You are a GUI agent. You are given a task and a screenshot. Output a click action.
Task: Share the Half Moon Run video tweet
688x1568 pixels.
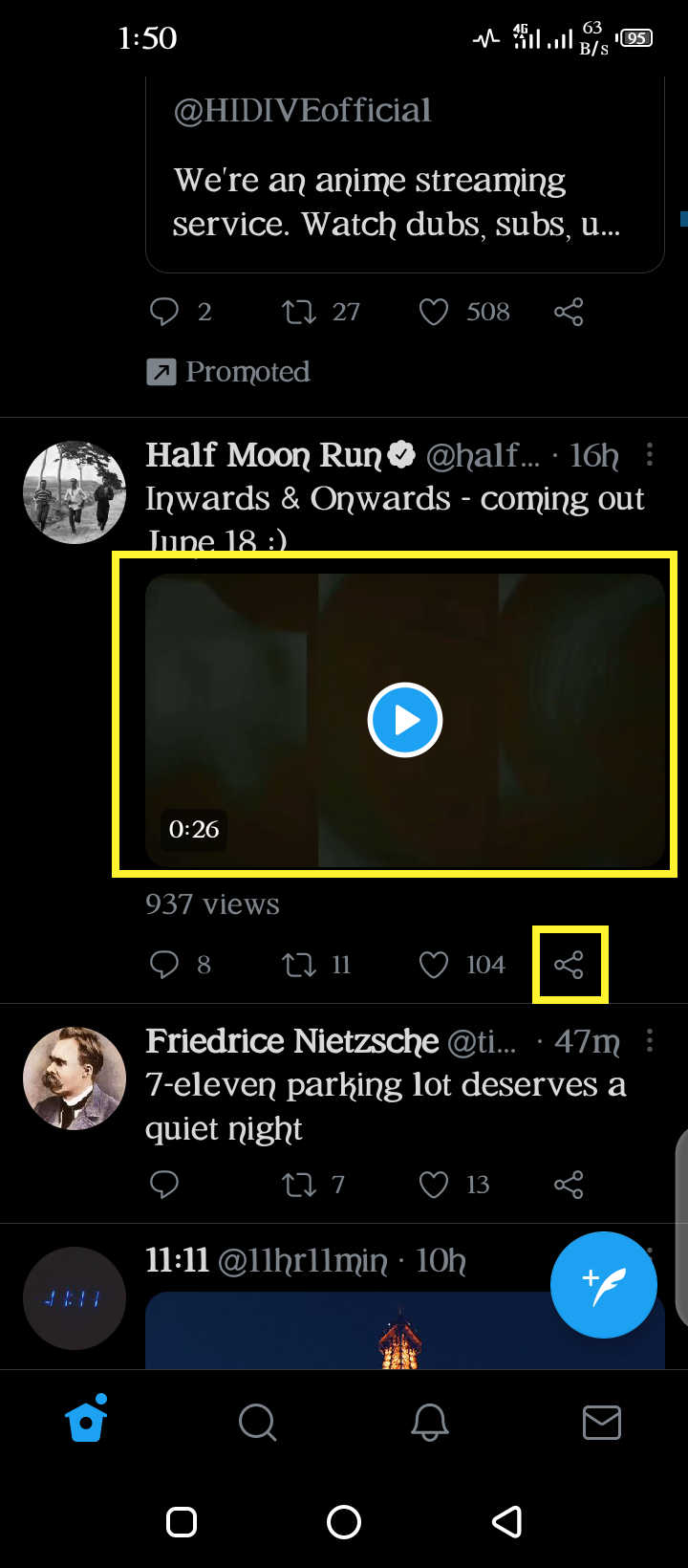(x=570, y=965)
